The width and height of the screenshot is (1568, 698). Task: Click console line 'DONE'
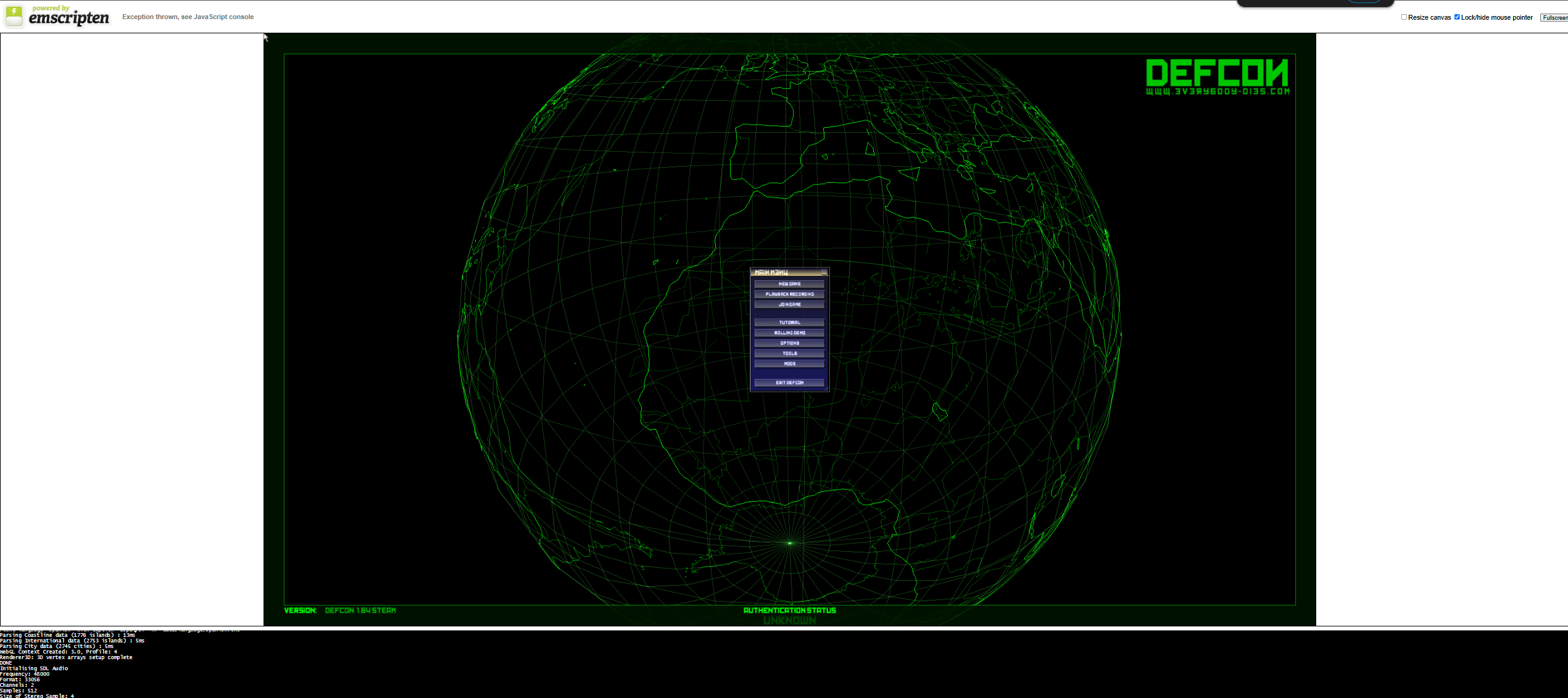point(6,663)
